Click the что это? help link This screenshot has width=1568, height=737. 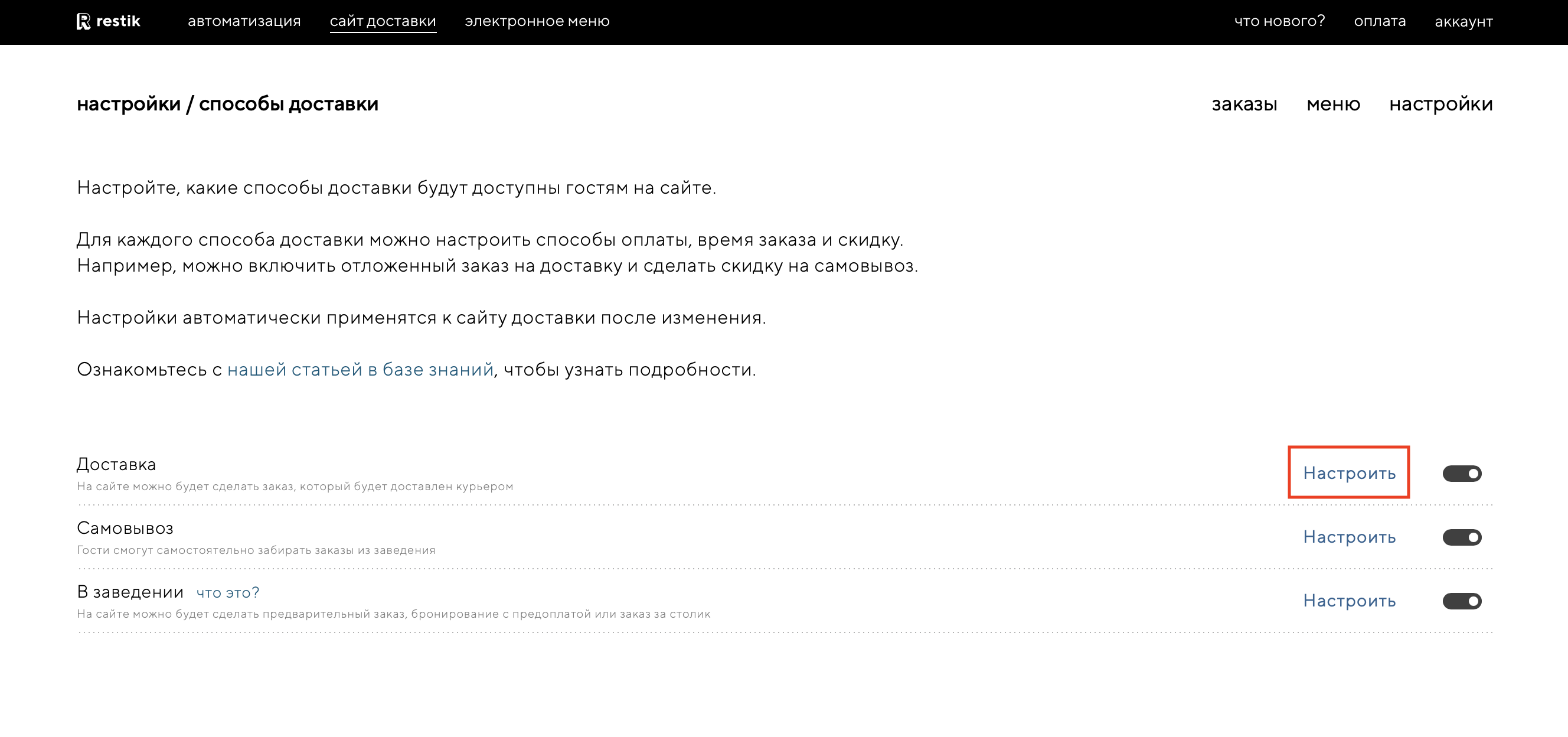pos(228,593)
